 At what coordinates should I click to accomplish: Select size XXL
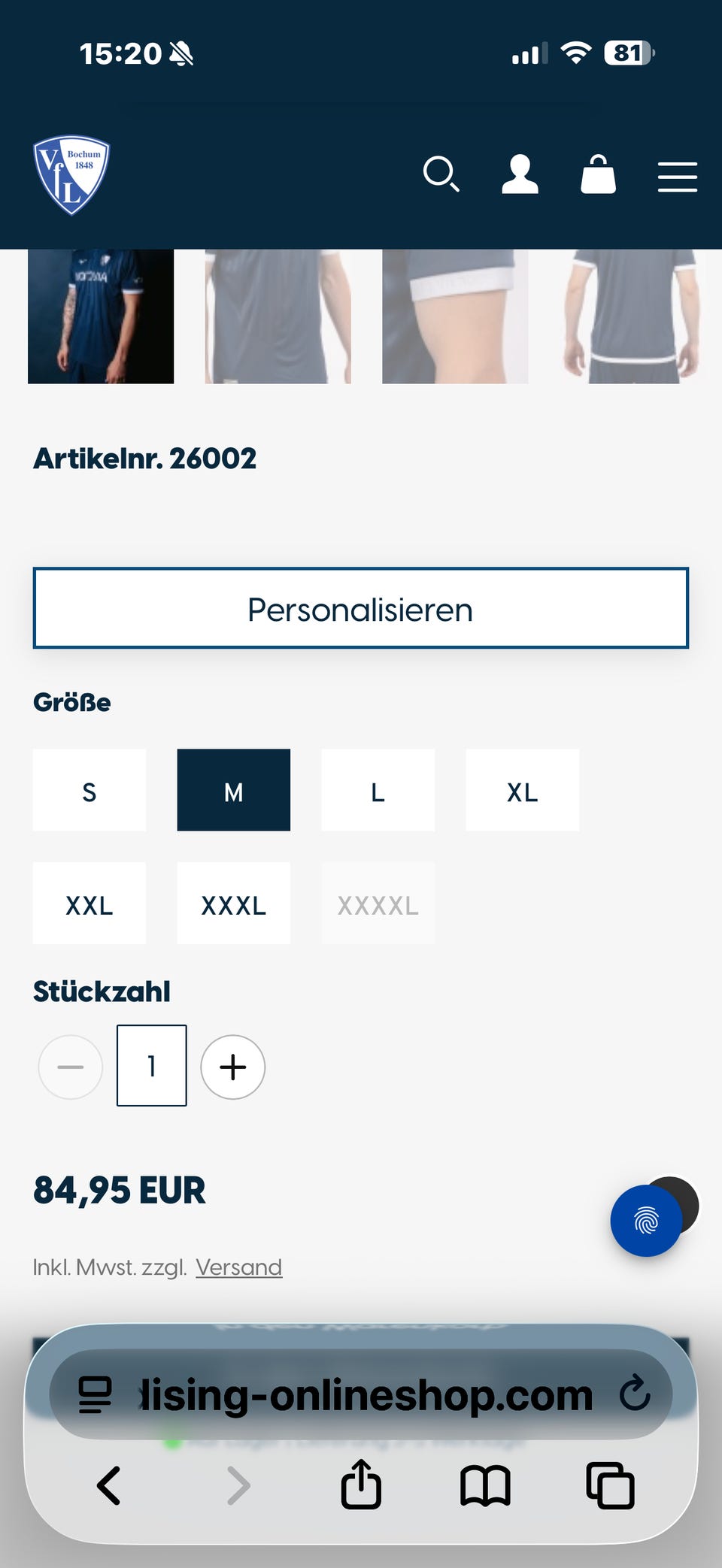(x=89, y=904)
